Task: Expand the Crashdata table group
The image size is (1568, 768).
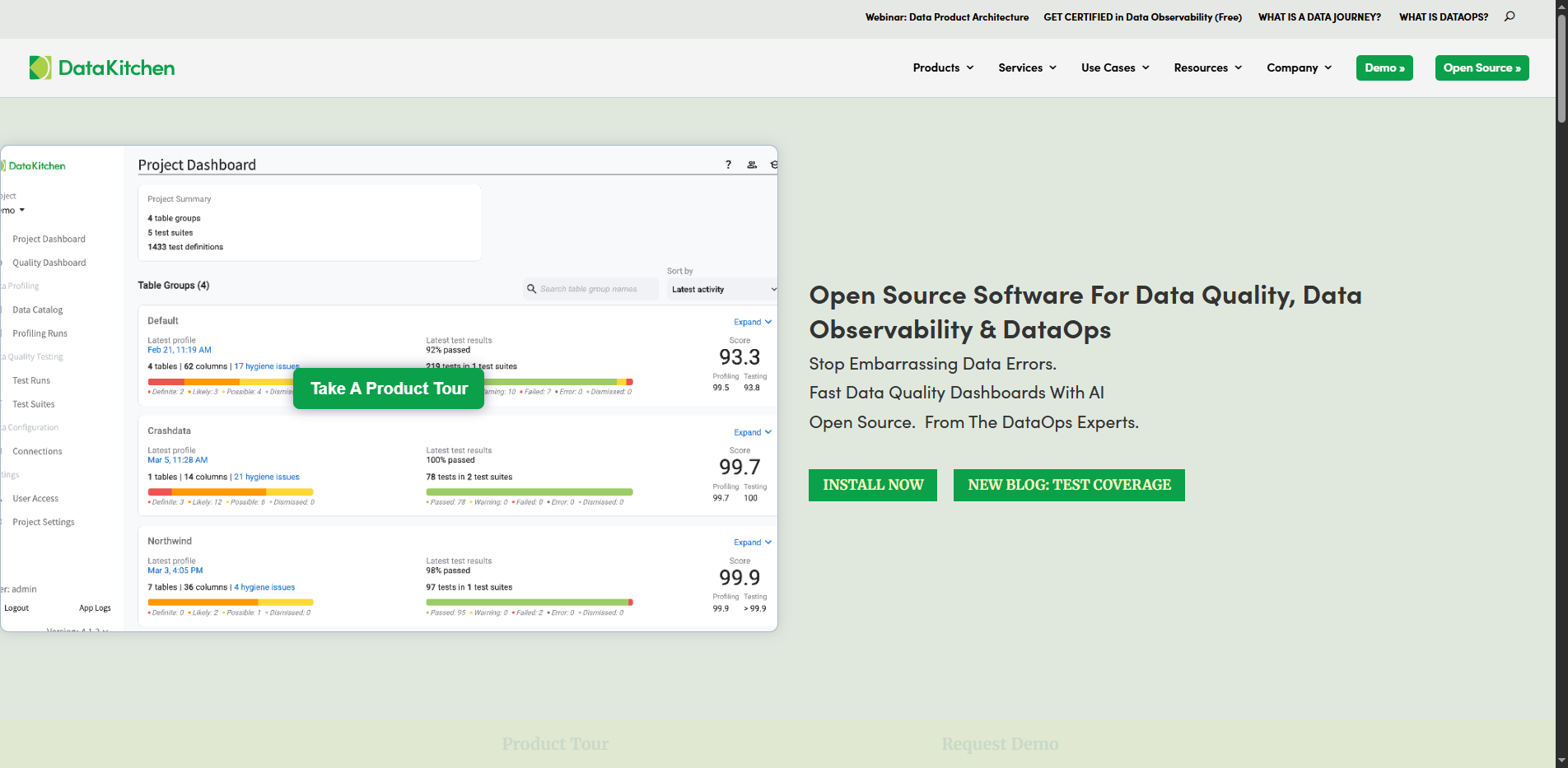Action: coord(753,432)
